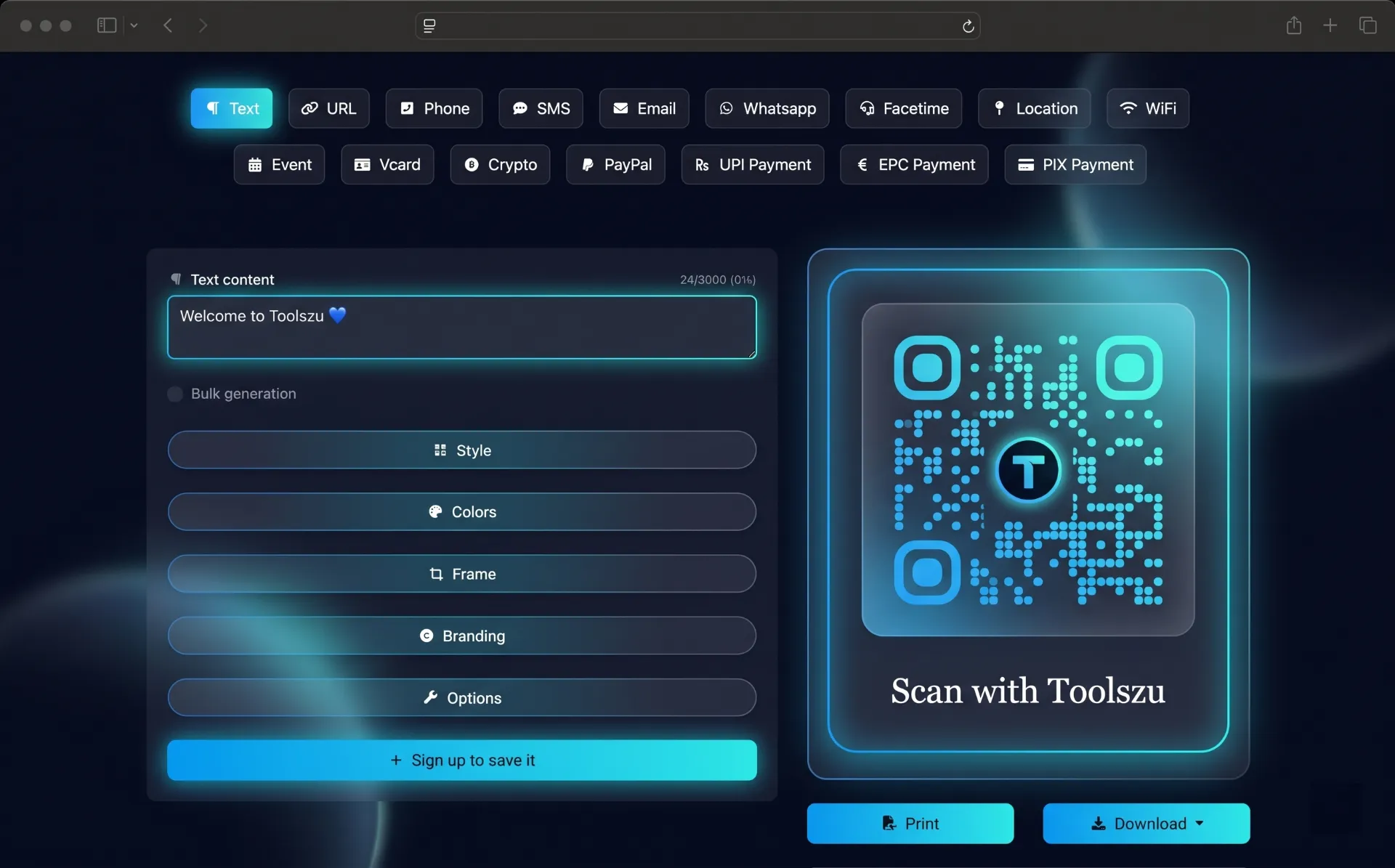The width and height of the screenshot is (1395, 868).
Task: Click the generated QR code preview
Action: (x=1028, y=470)
